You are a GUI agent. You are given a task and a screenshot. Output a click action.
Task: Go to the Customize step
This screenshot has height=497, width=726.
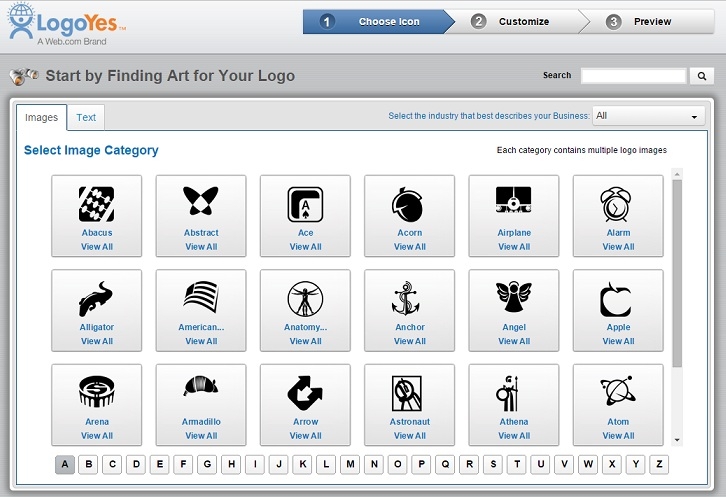[523, 21]
